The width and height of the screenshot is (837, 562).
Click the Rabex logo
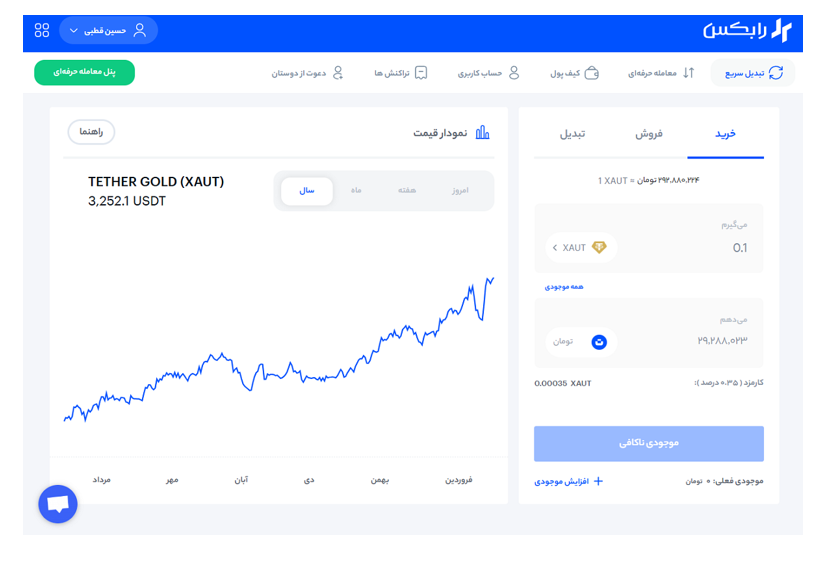[746, 31]
